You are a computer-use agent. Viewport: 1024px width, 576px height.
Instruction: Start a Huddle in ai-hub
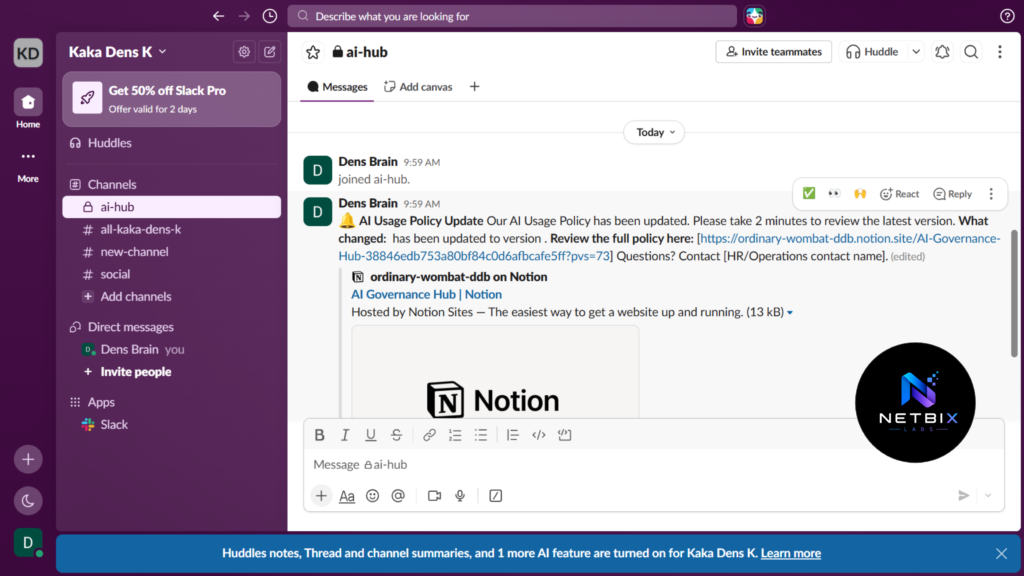coord(872,52)
